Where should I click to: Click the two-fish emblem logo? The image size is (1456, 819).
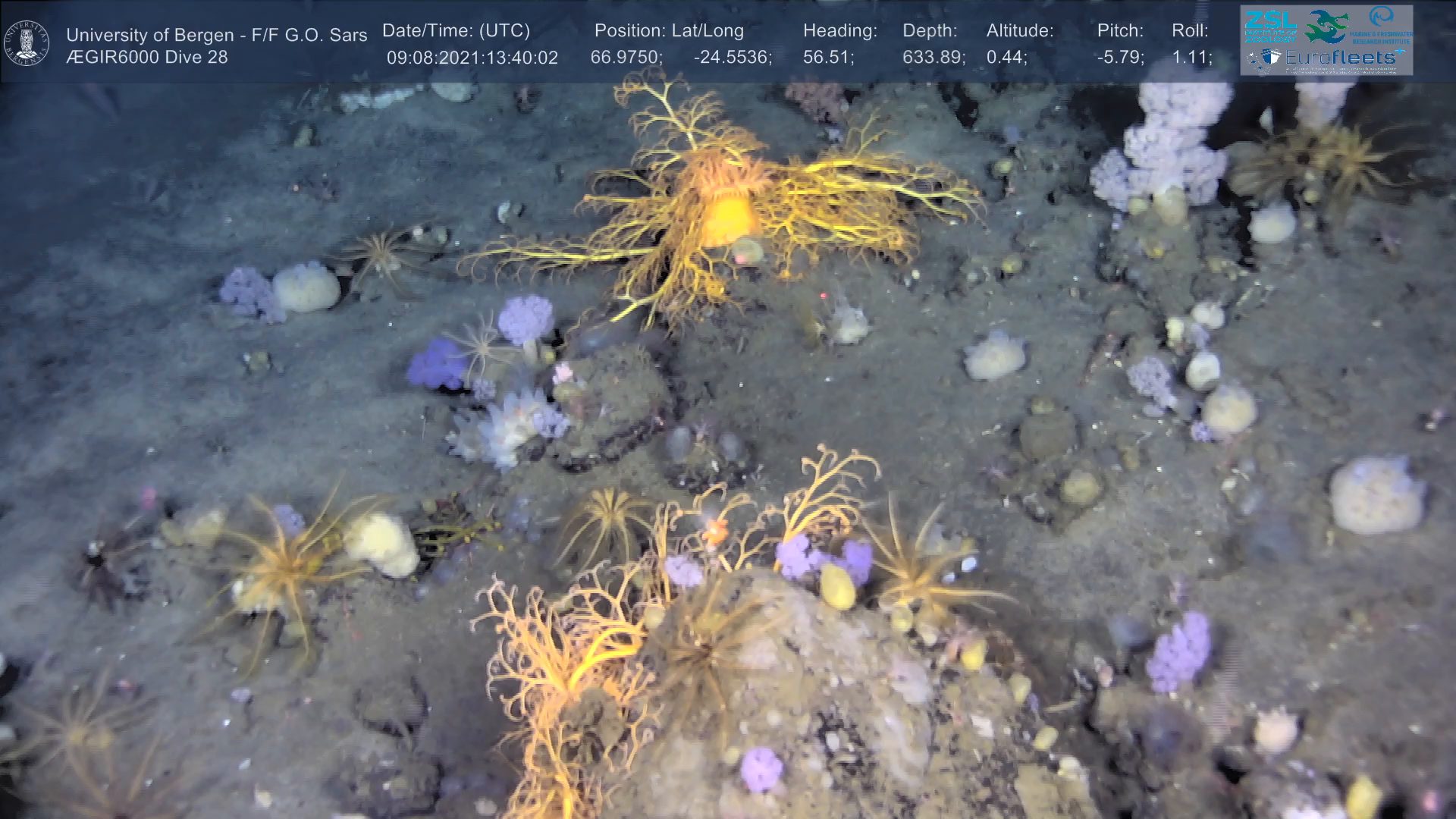tap(1326, 26)
